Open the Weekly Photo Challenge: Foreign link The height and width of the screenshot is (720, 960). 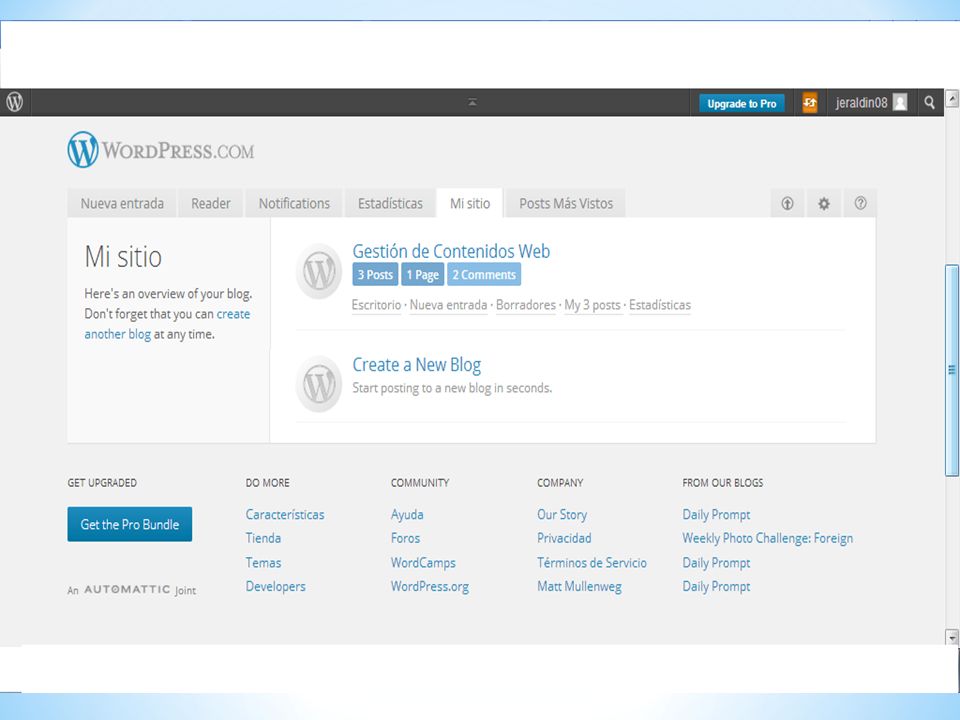pyautogui.click(x=768, y=538)
